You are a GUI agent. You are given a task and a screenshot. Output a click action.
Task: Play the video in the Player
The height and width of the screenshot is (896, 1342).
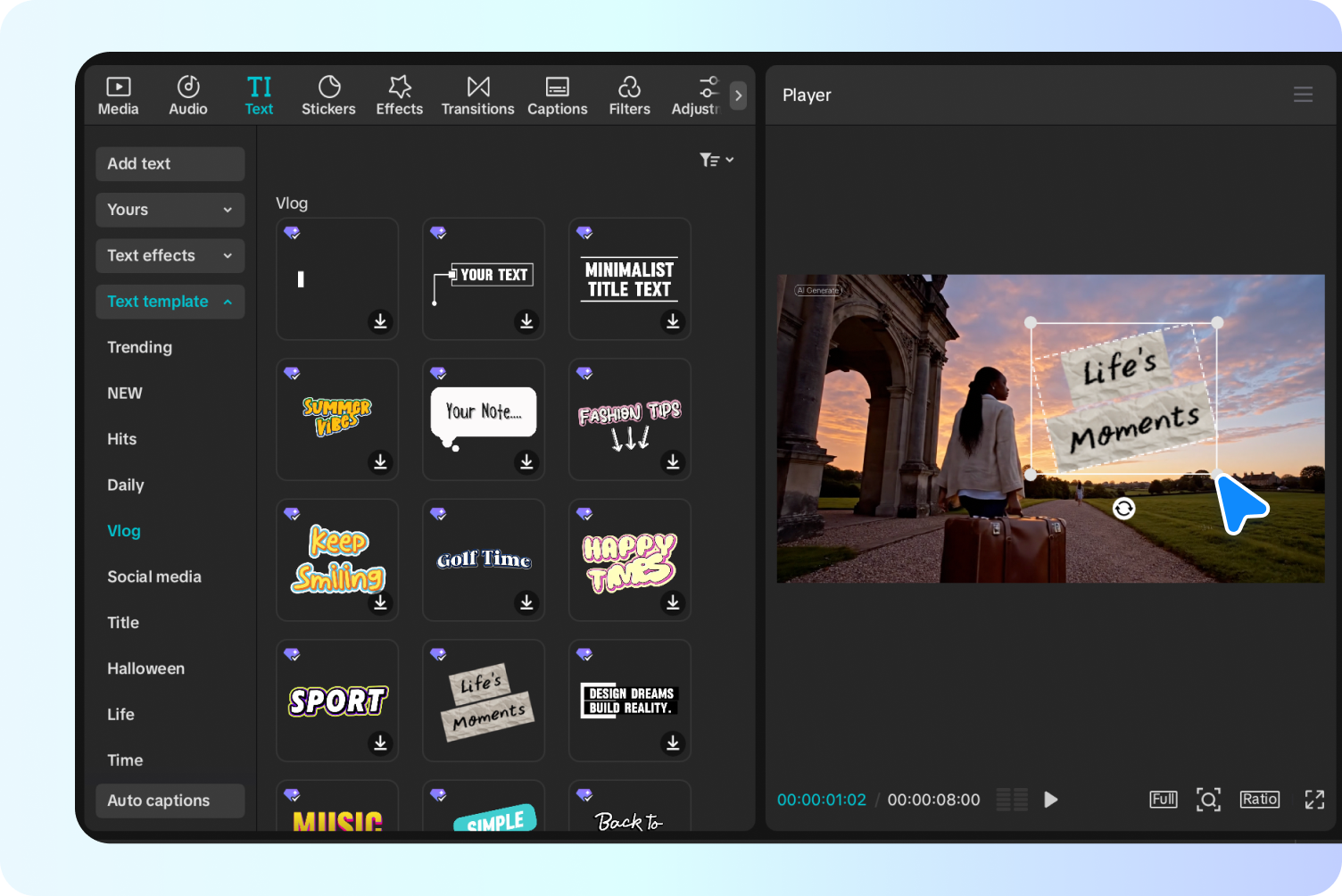pyautogui.click(x=1051, y=800)
